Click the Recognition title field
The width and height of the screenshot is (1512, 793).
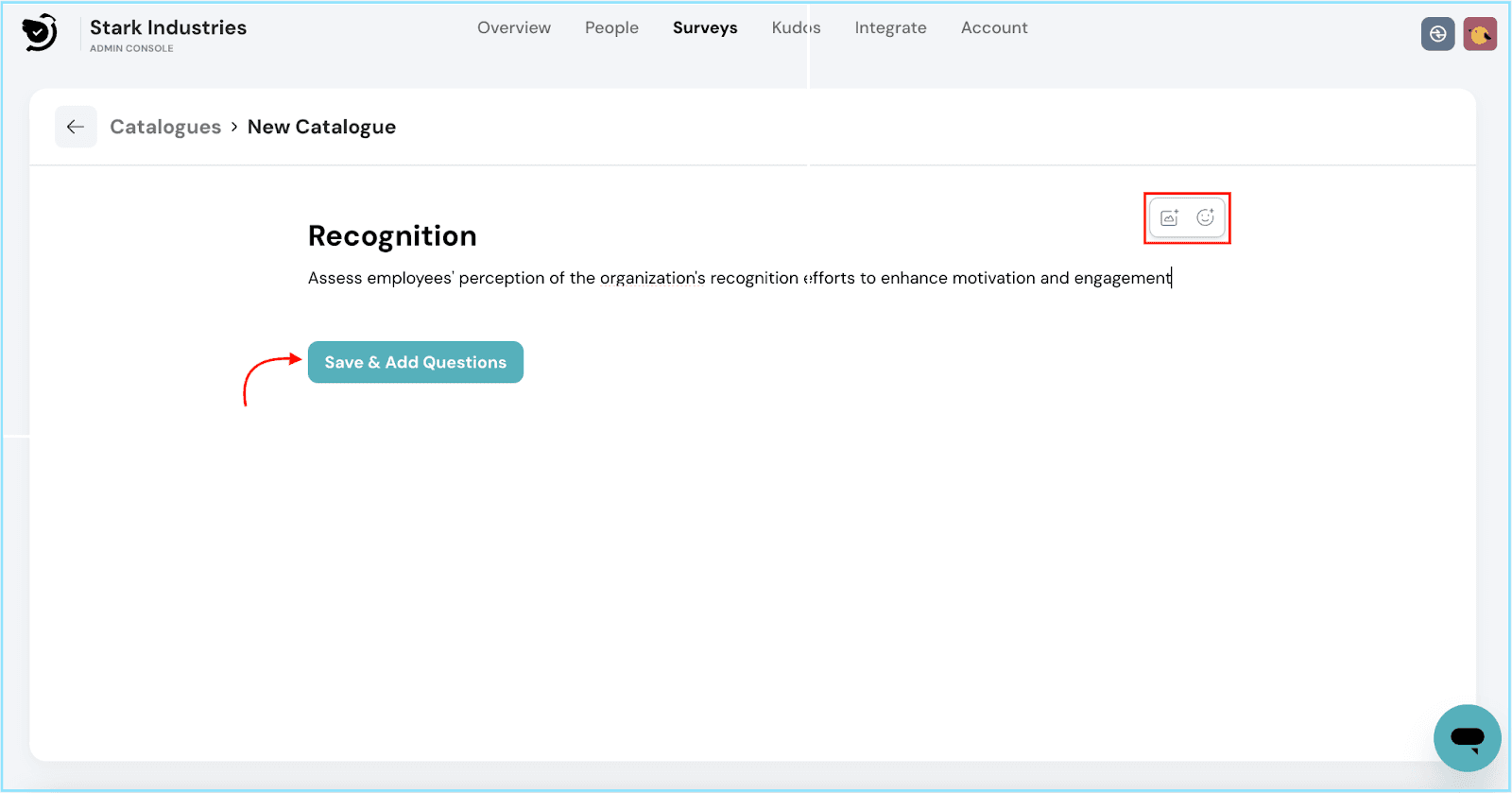pyautogui.click(x=392, y=236)
